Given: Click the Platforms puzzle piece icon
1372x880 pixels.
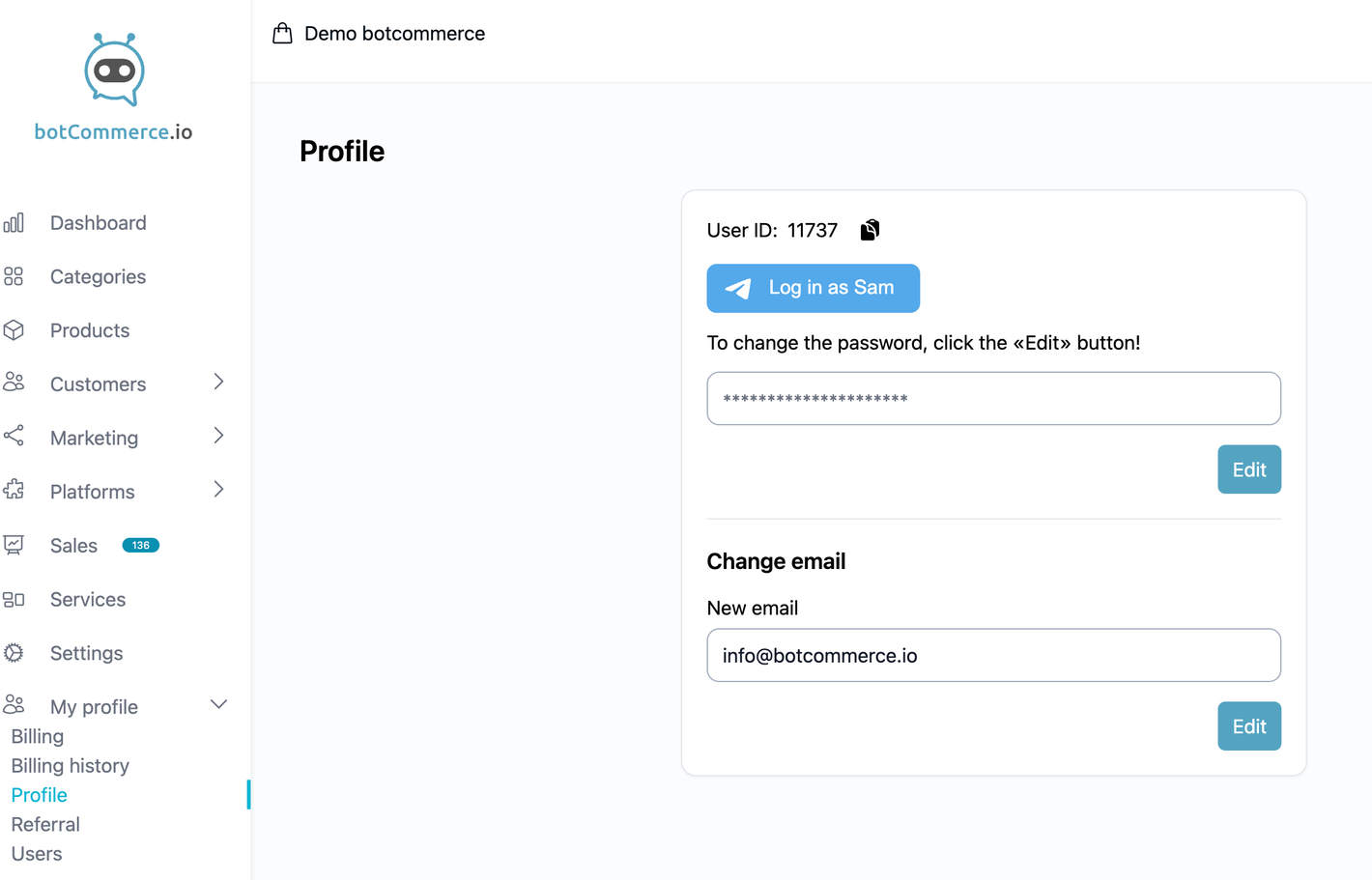Looking at the screenshot, I should point(14,491).
